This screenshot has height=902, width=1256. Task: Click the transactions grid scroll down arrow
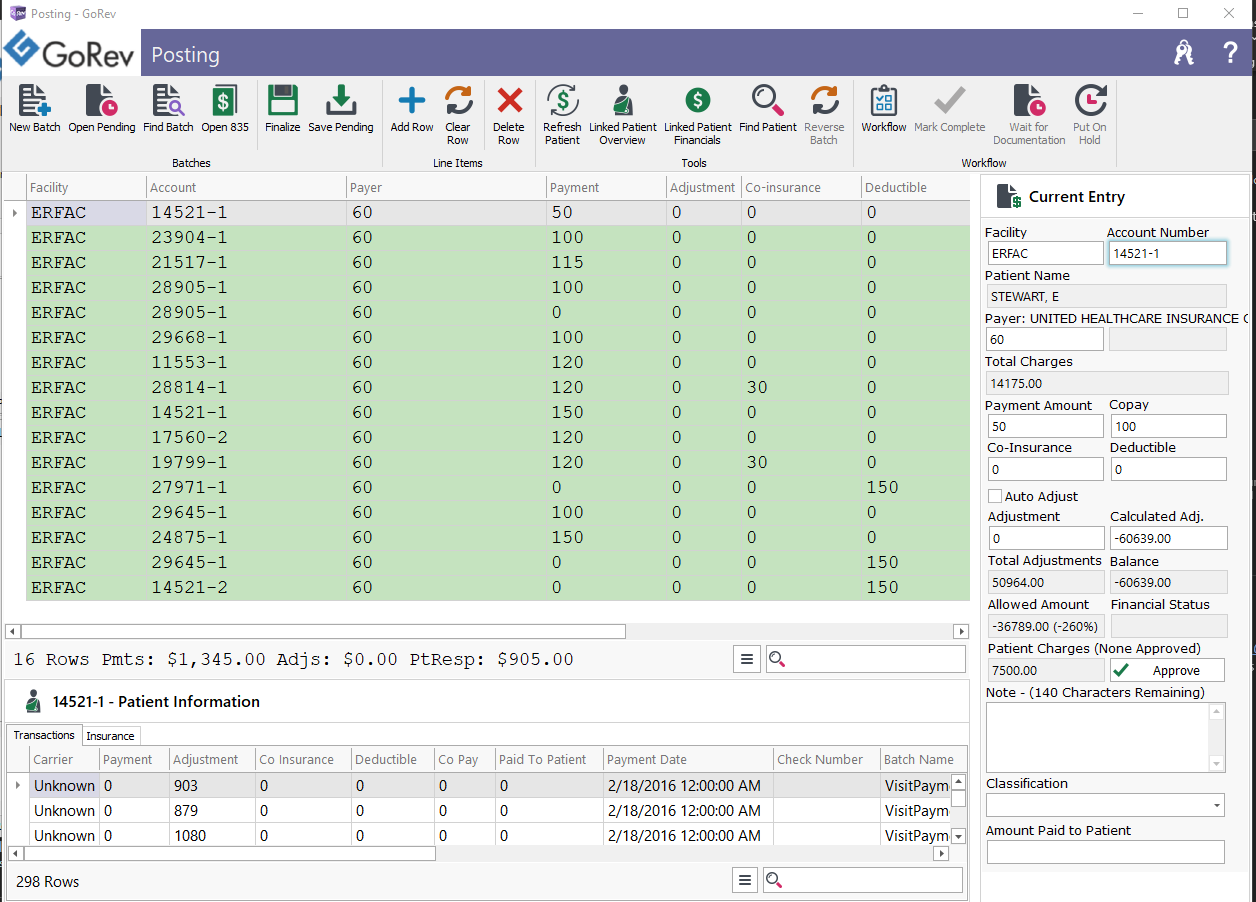point(959,836)
